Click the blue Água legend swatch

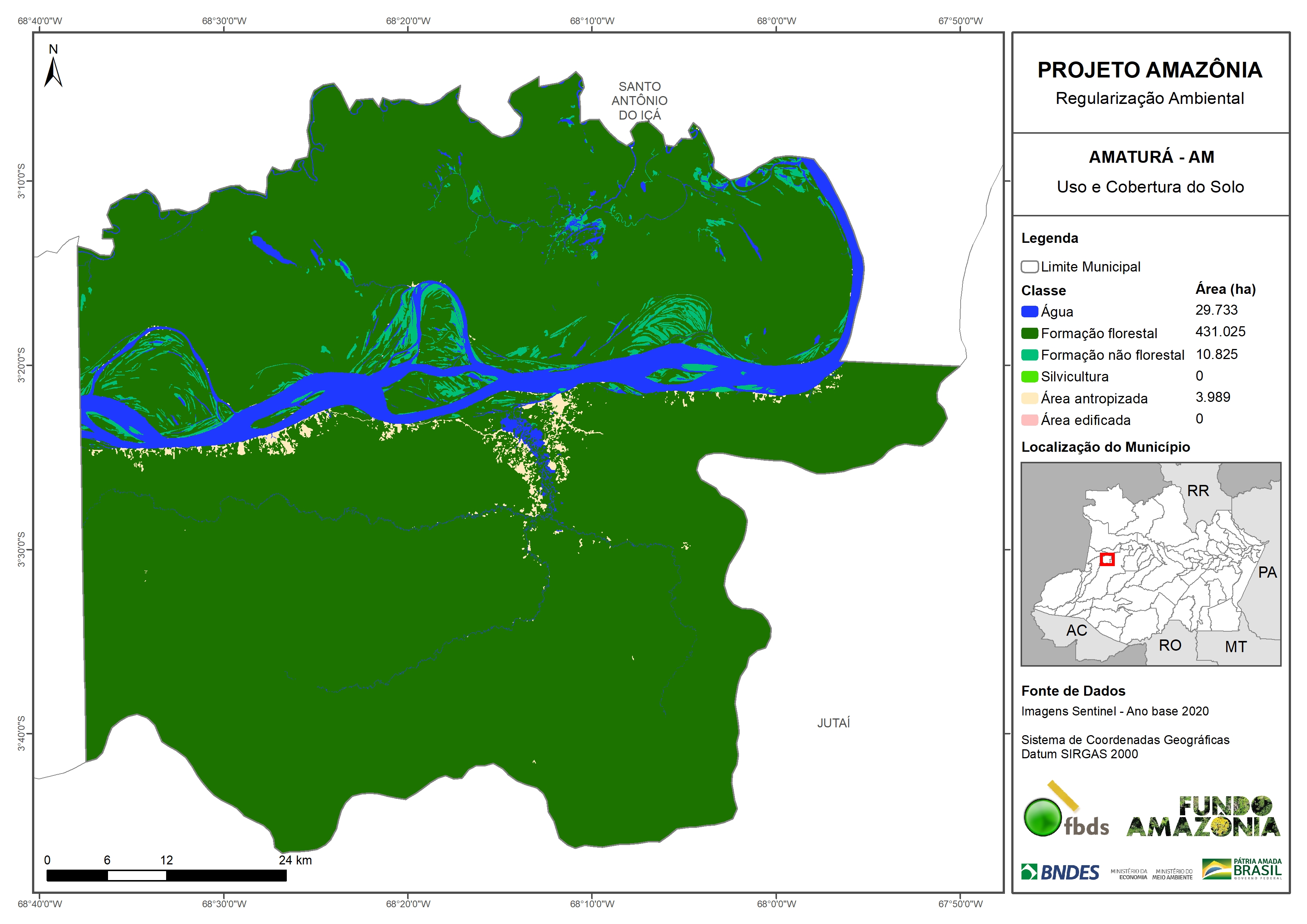click(x=1029, y=312)
